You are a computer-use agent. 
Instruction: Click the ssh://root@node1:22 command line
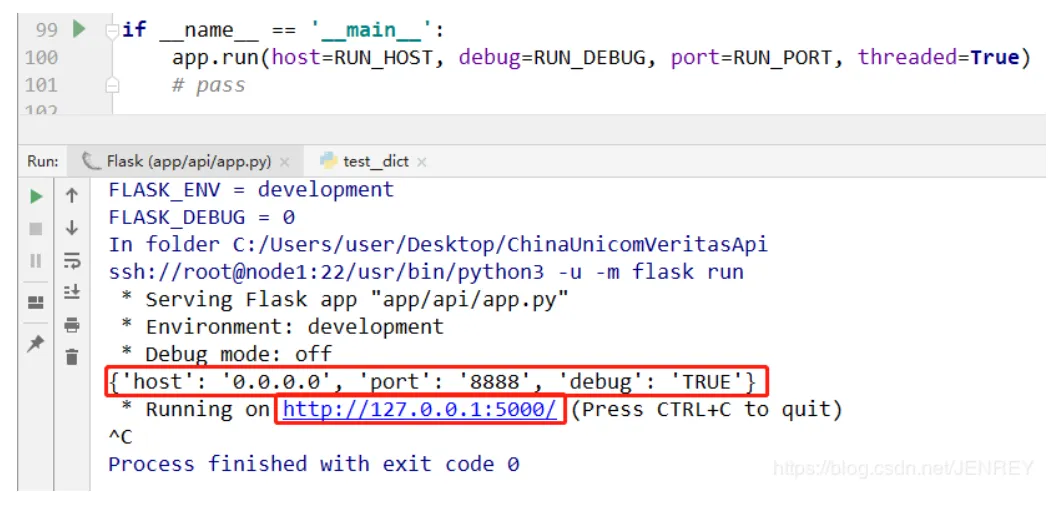click(426, 272)
